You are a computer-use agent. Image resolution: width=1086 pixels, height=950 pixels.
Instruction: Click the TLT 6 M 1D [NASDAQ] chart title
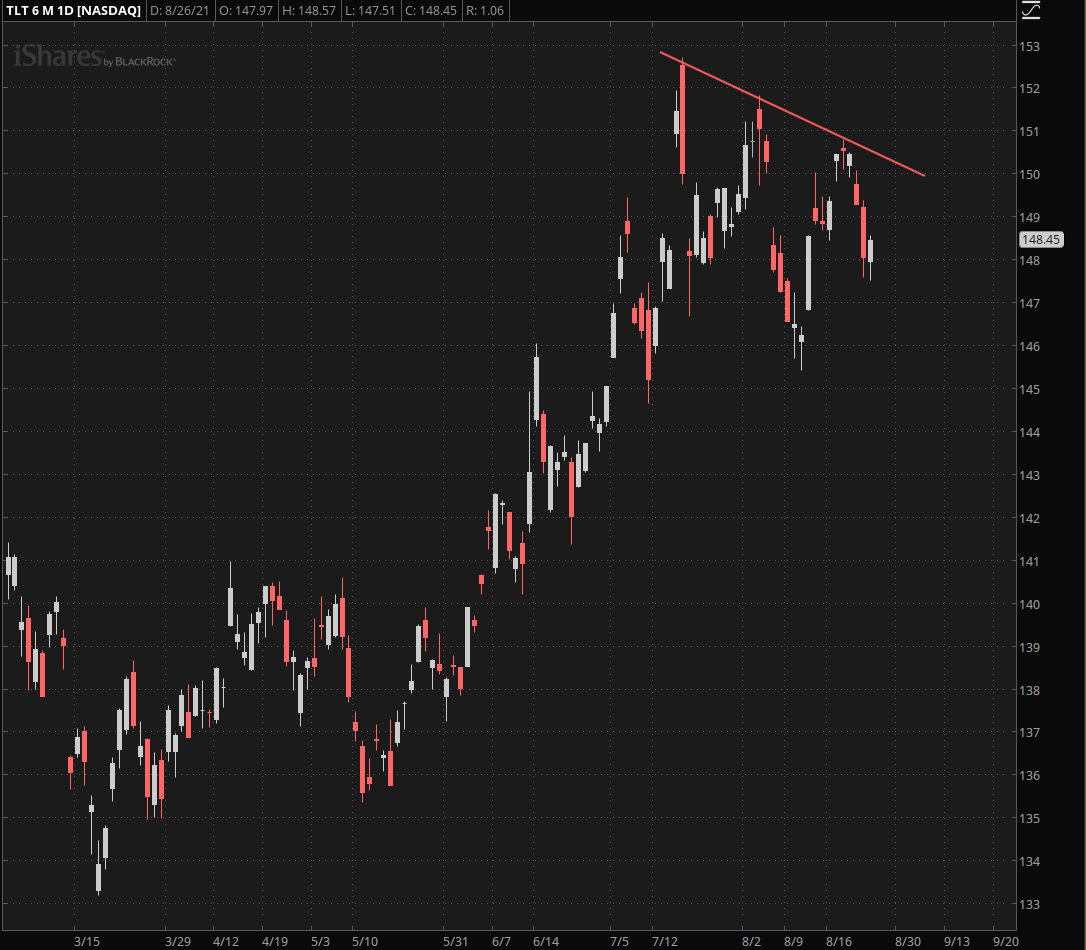point(73,10)
